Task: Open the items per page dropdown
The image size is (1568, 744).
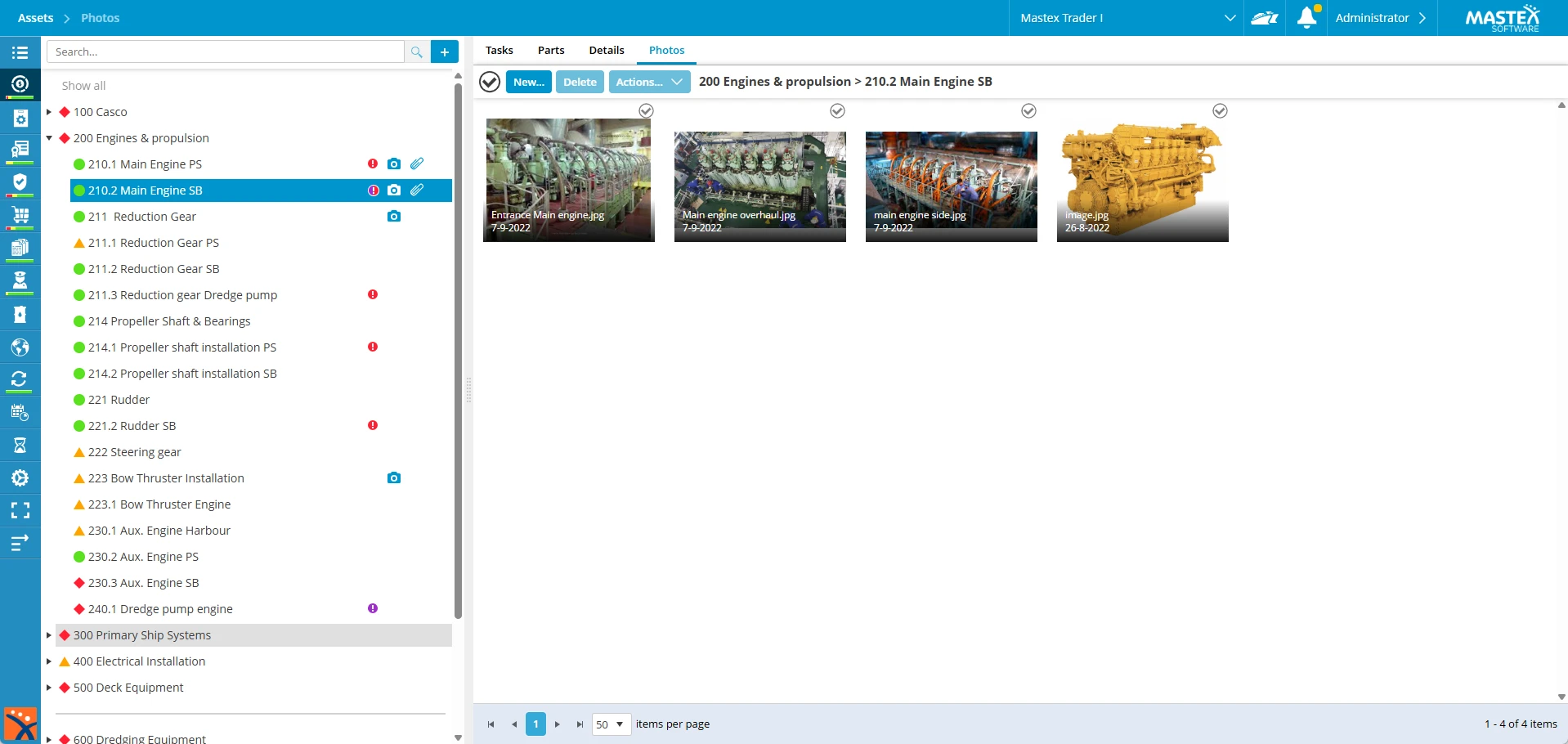Action: (611, 724)
